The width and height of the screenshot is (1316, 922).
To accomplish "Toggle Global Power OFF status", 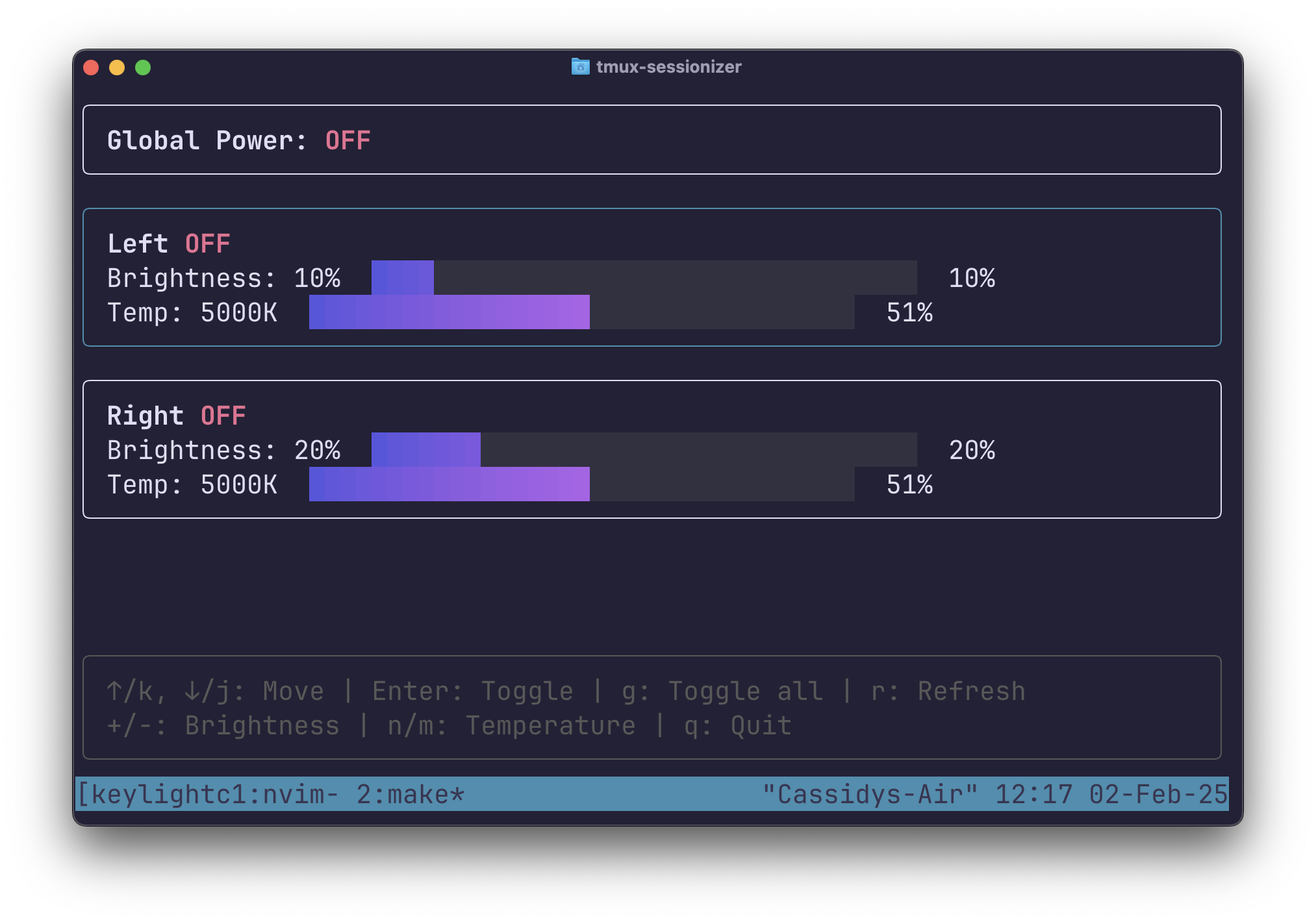I will point(348,141).
